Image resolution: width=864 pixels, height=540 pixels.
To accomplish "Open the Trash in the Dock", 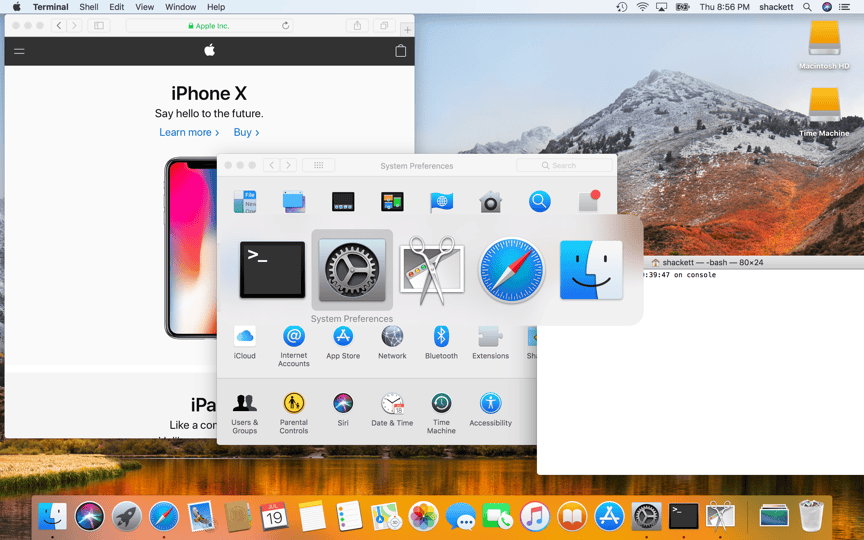I will point(811,516).
